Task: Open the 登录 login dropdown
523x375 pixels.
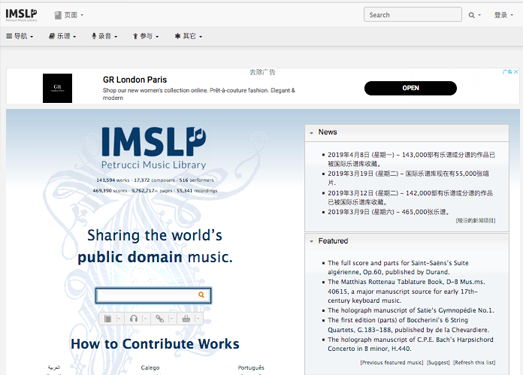Action: [x=503, y=15]
